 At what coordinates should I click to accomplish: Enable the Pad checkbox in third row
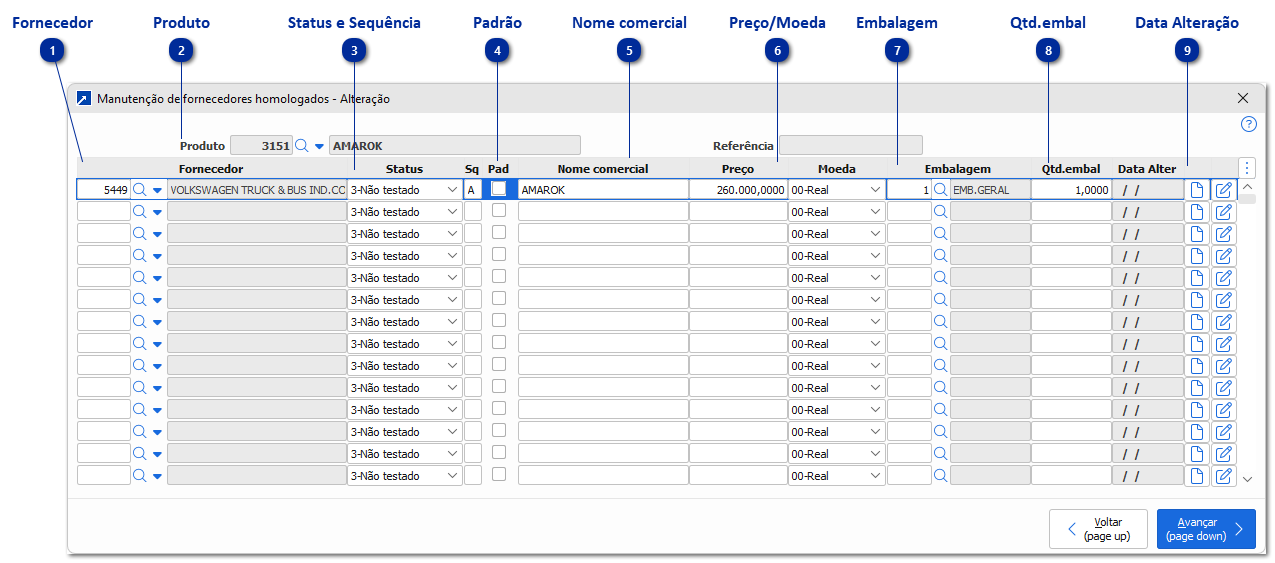498,233
